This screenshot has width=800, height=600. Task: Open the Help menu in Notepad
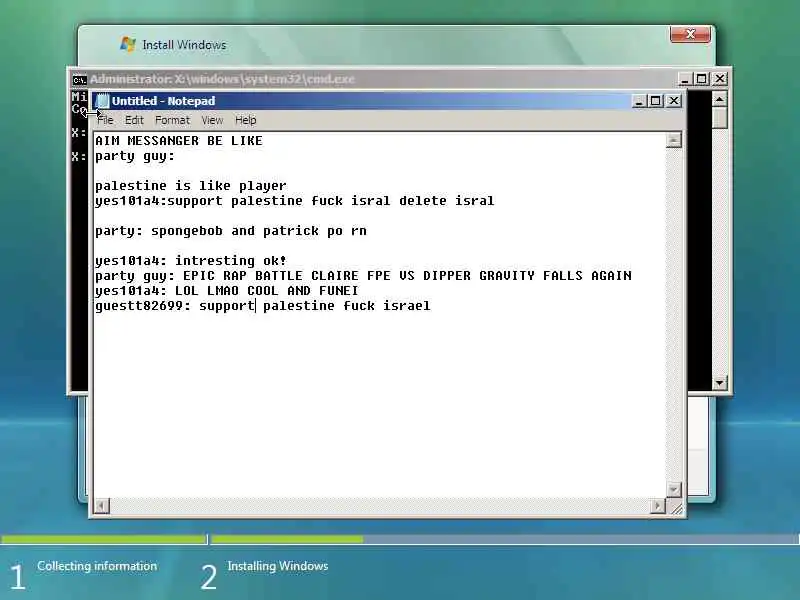coord(245,120)
